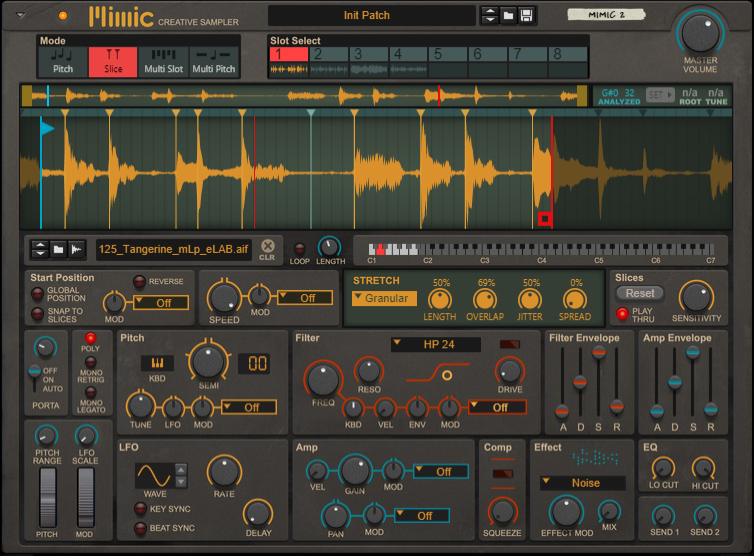The image size is (754, 556).
Task: Click Filter Envelope sustain slider
Action: [599, 353]
